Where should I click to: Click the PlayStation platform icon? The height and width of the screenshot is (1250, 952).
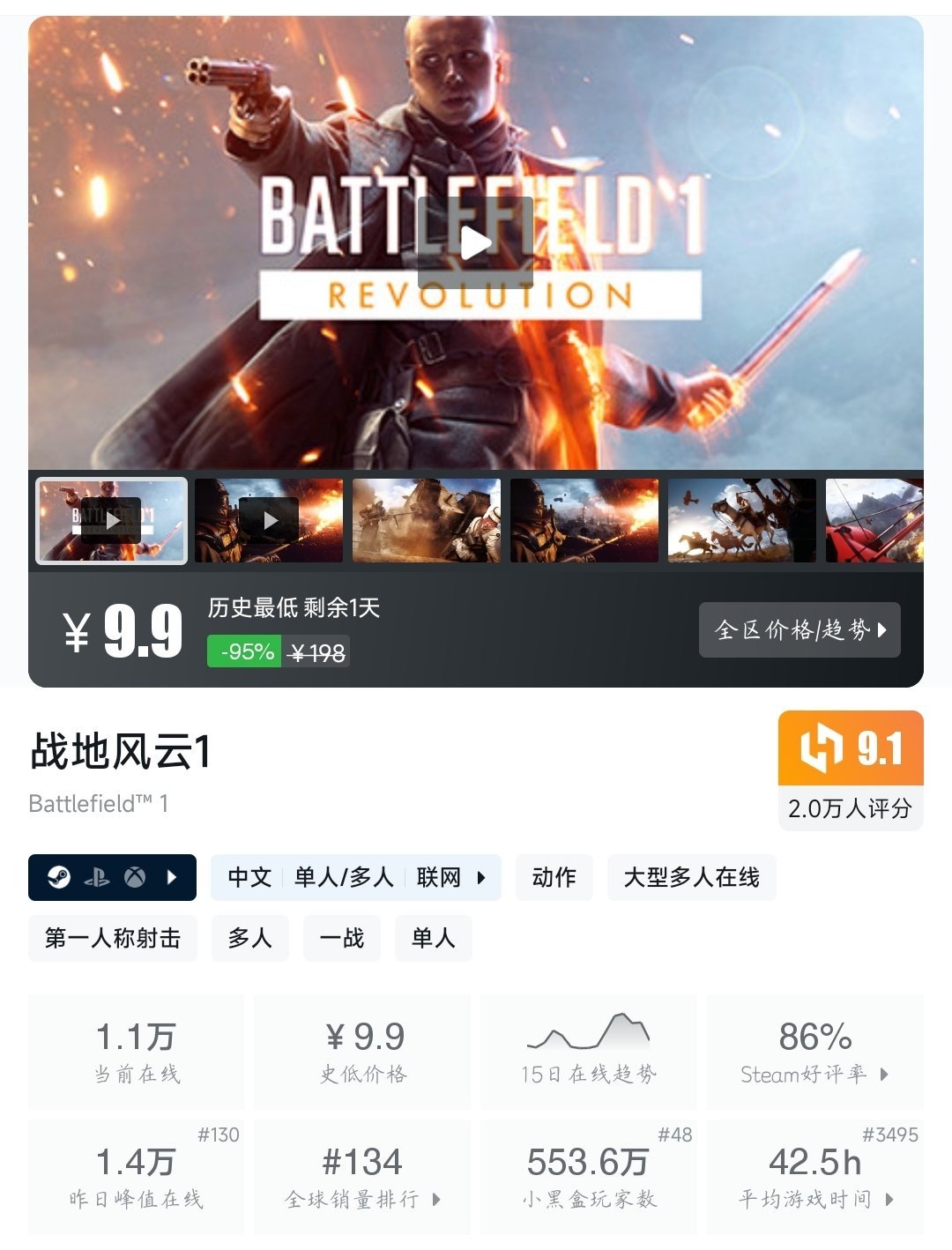[x=97, y=877]
